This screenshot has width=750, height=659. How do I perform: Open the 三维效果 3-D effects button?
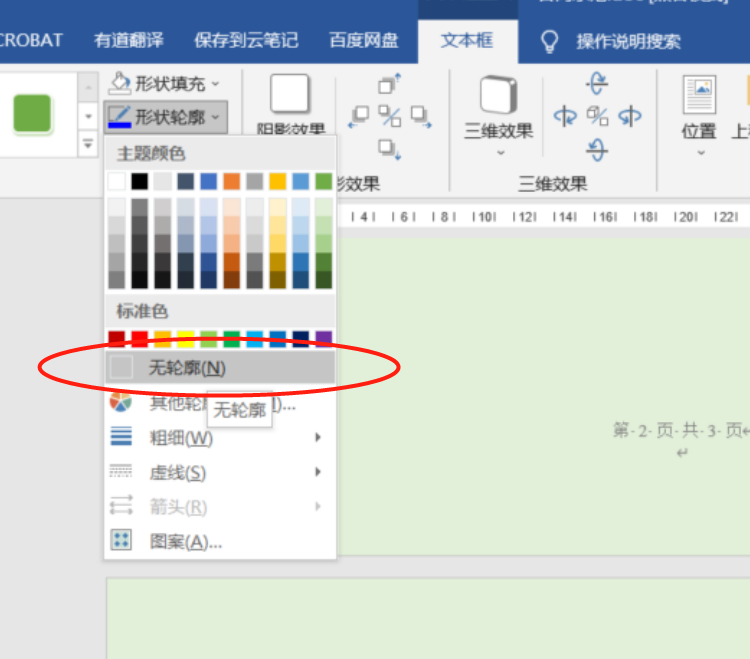coord(498,106)
